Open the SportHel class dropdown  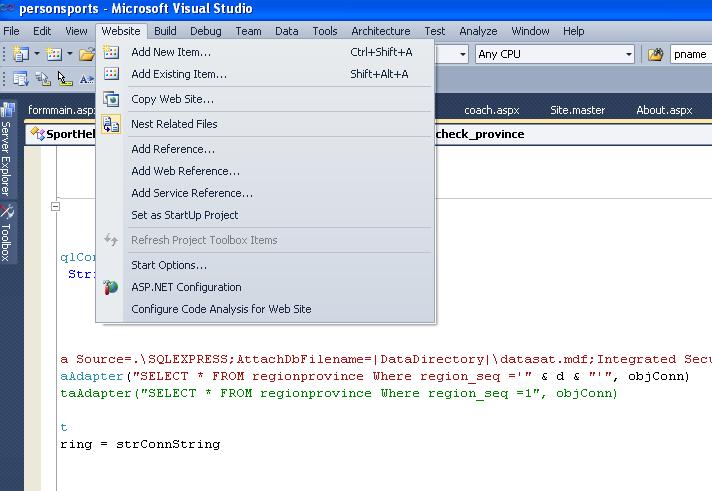click(x=61, y=134)
